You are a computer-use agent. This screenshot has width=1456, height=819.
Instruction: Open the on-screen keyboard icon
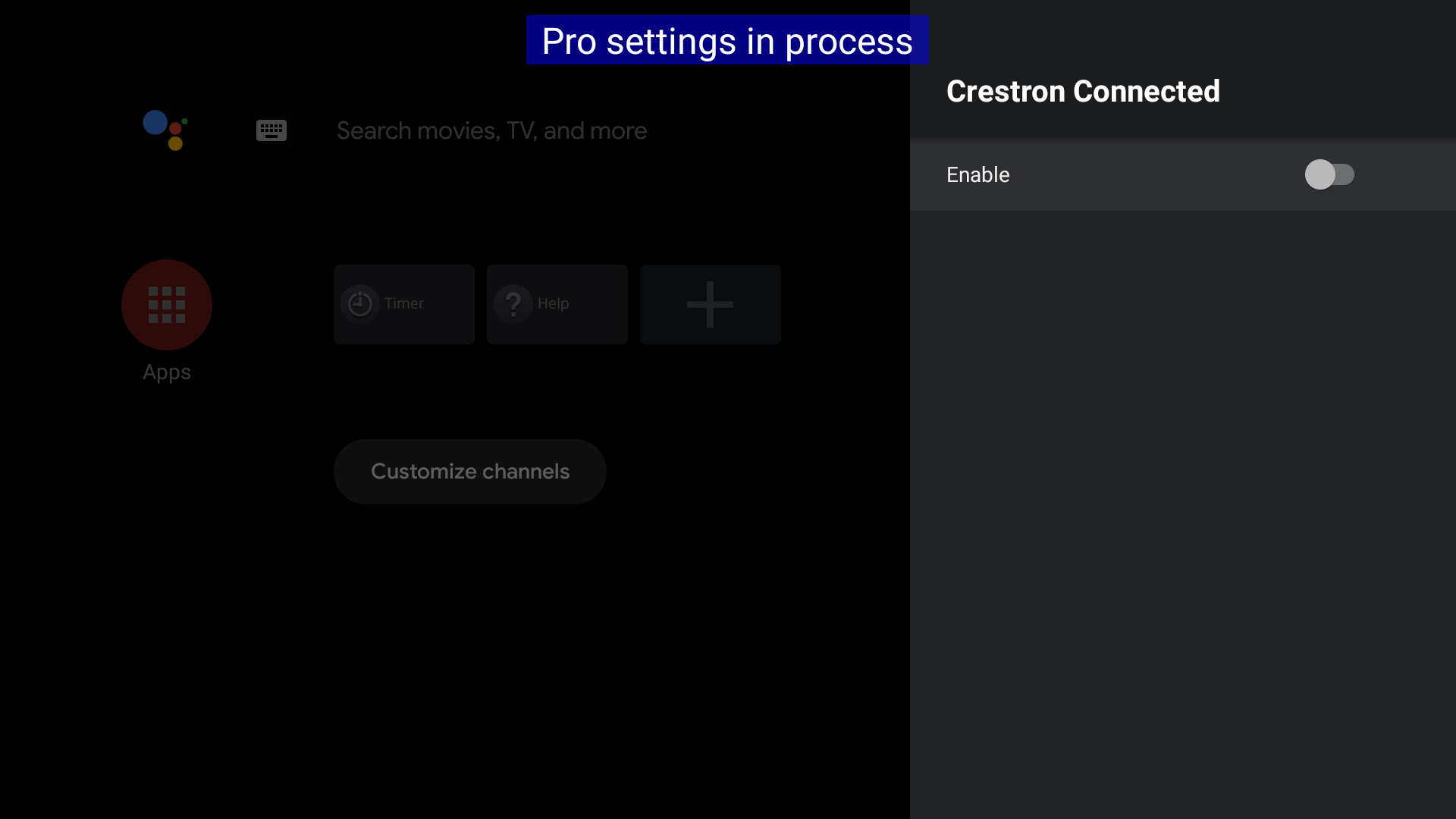coord(271,130)
